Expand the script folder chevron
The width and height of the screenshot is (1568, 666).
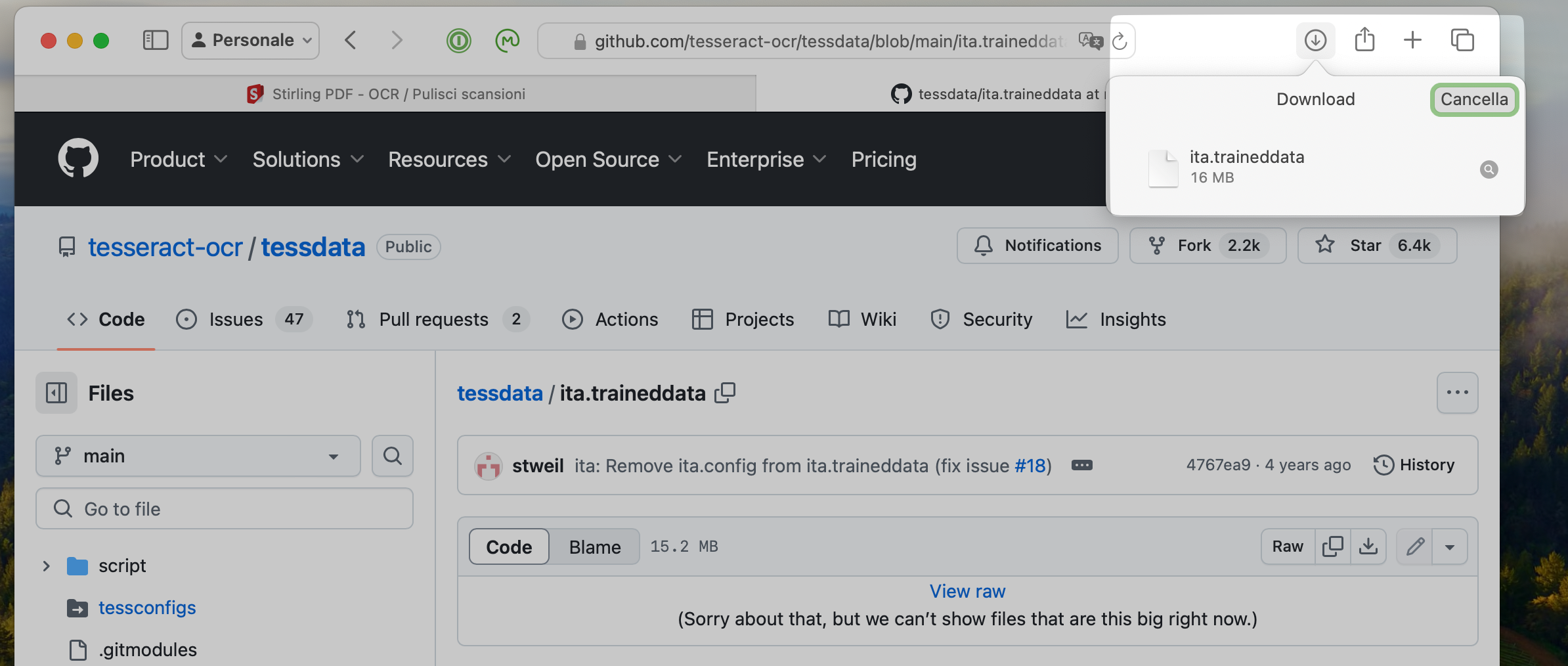(46, 566)
